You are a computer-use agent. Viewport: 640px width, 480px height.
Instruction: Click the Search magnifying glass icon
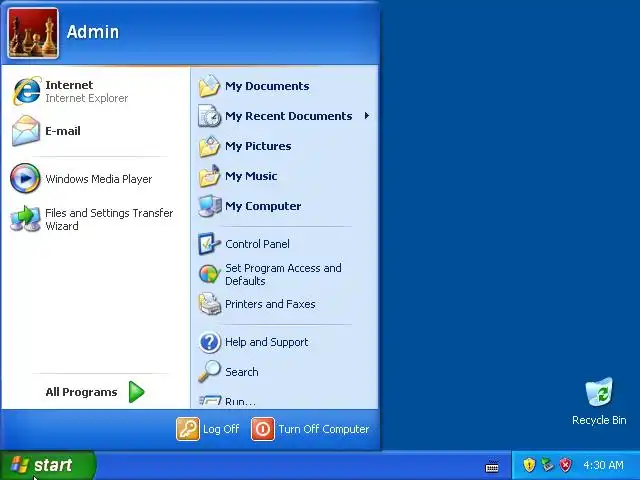point(209,371)
